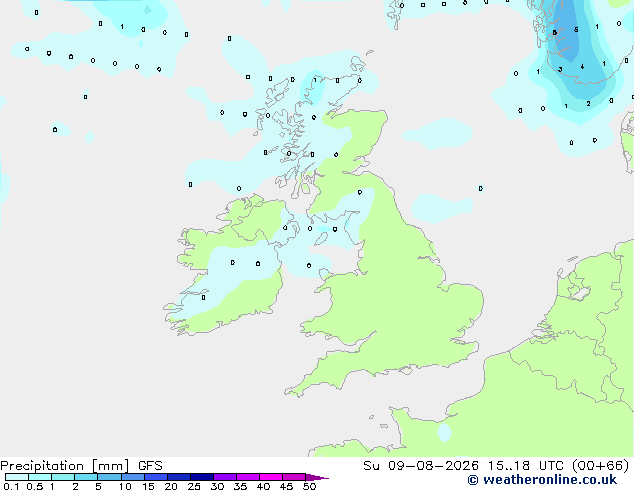
Task: Click the 1–2 mm legend color swatch
Action: click(x=63, y=477)
